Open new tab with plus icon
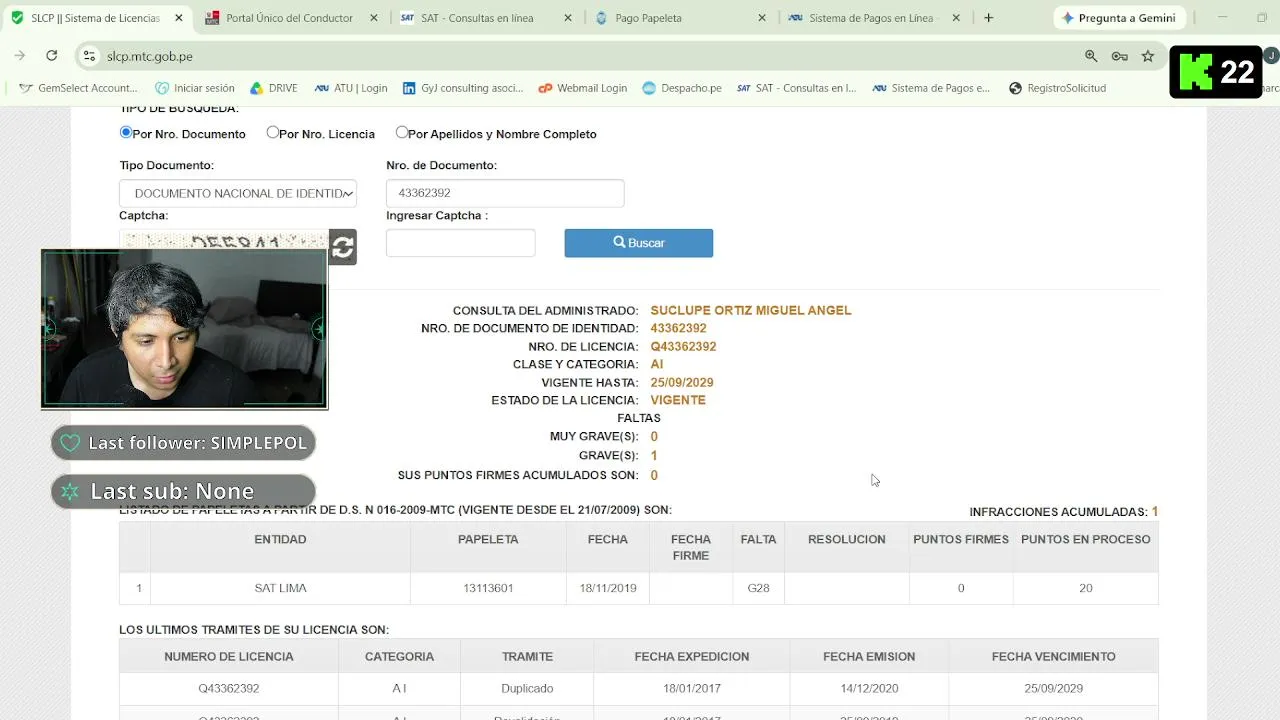Image resolution: width=1280 pixels, height=720 pixels. [x=988, y=18]
